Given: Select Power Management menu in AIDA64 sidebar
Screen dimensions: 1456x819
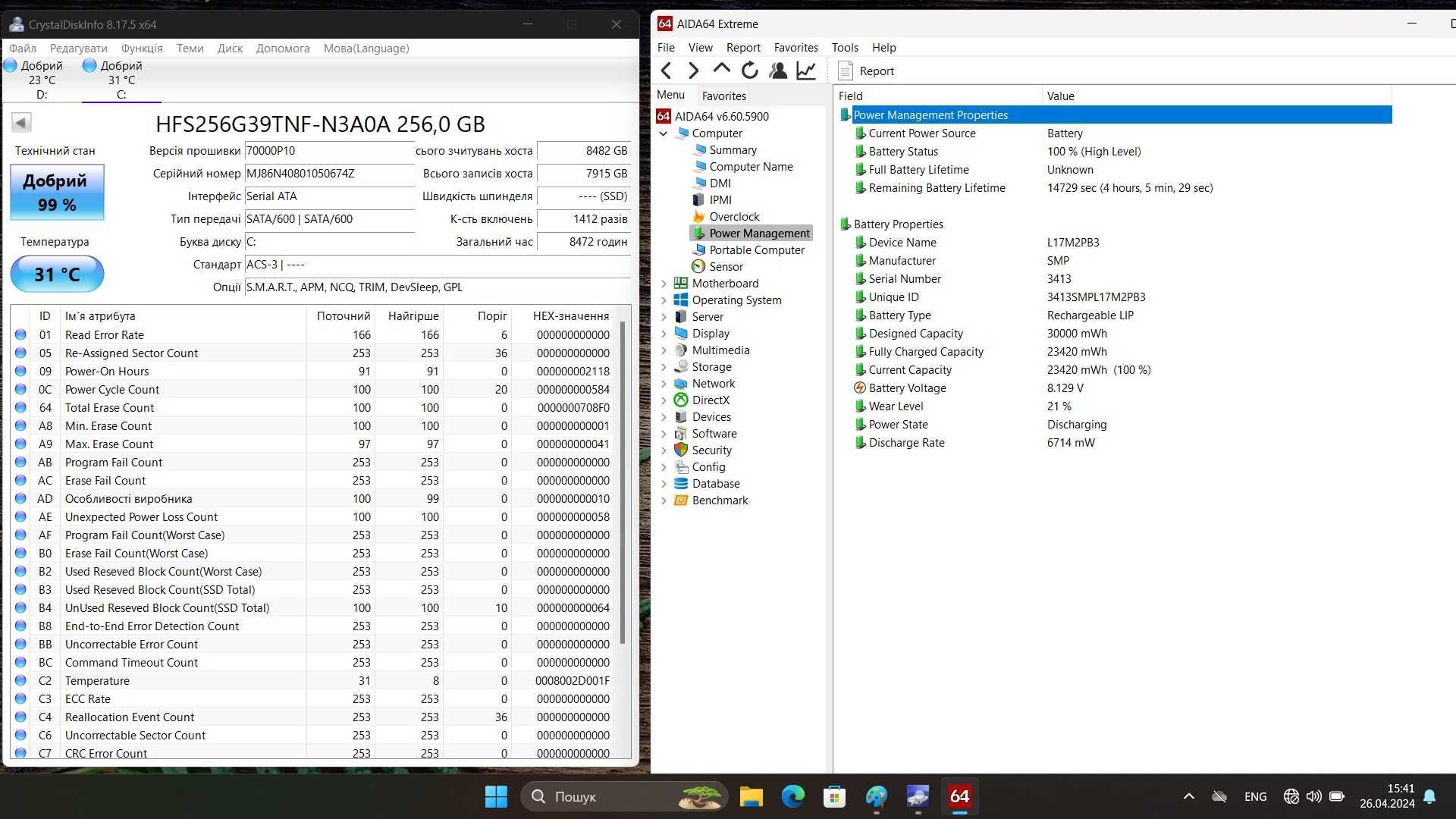Looking at the screenshot, I should [759, 232].
